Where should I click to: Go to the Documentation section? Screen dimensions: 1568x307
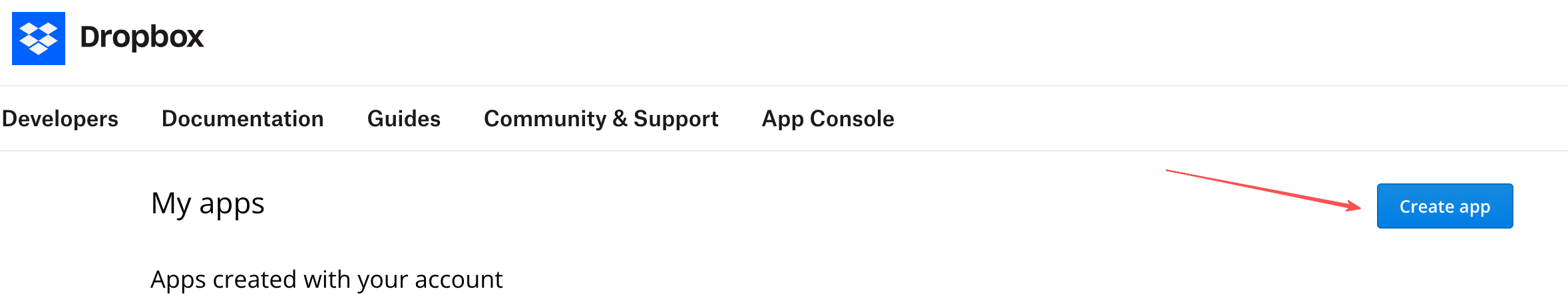[242, 119]
